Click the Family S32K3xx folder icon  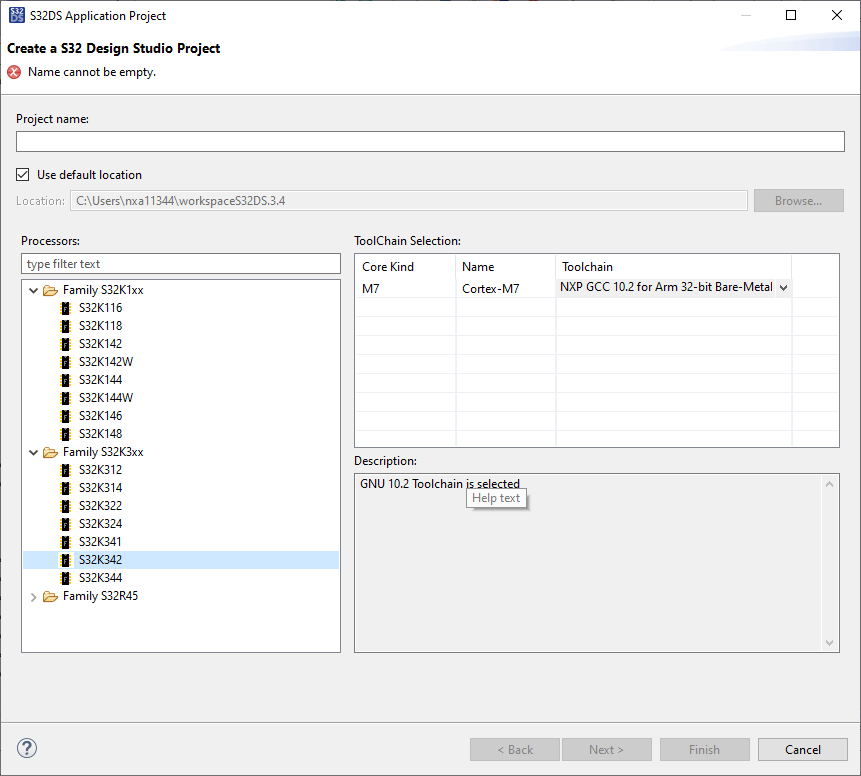(50, 451)
